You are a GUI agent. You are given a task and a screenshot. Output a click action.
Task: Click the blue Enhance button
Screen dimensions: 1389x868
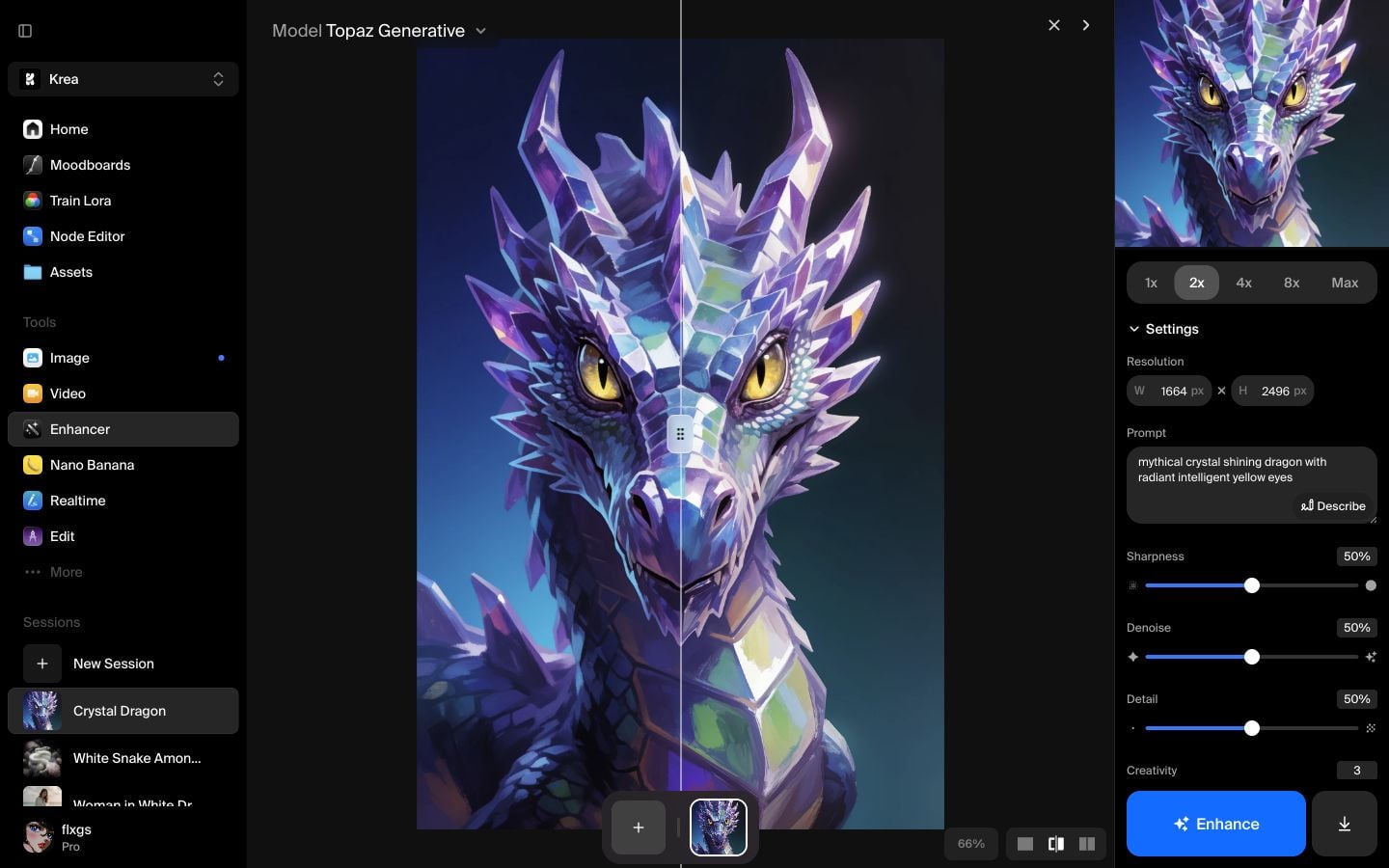pyautogui.click(x=1216, y=824)
